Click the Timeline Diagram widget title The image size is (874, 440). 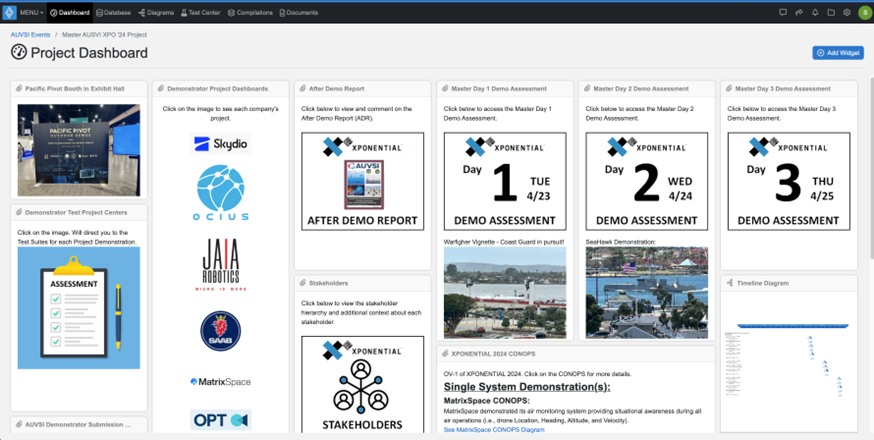[x=762, y=283]
